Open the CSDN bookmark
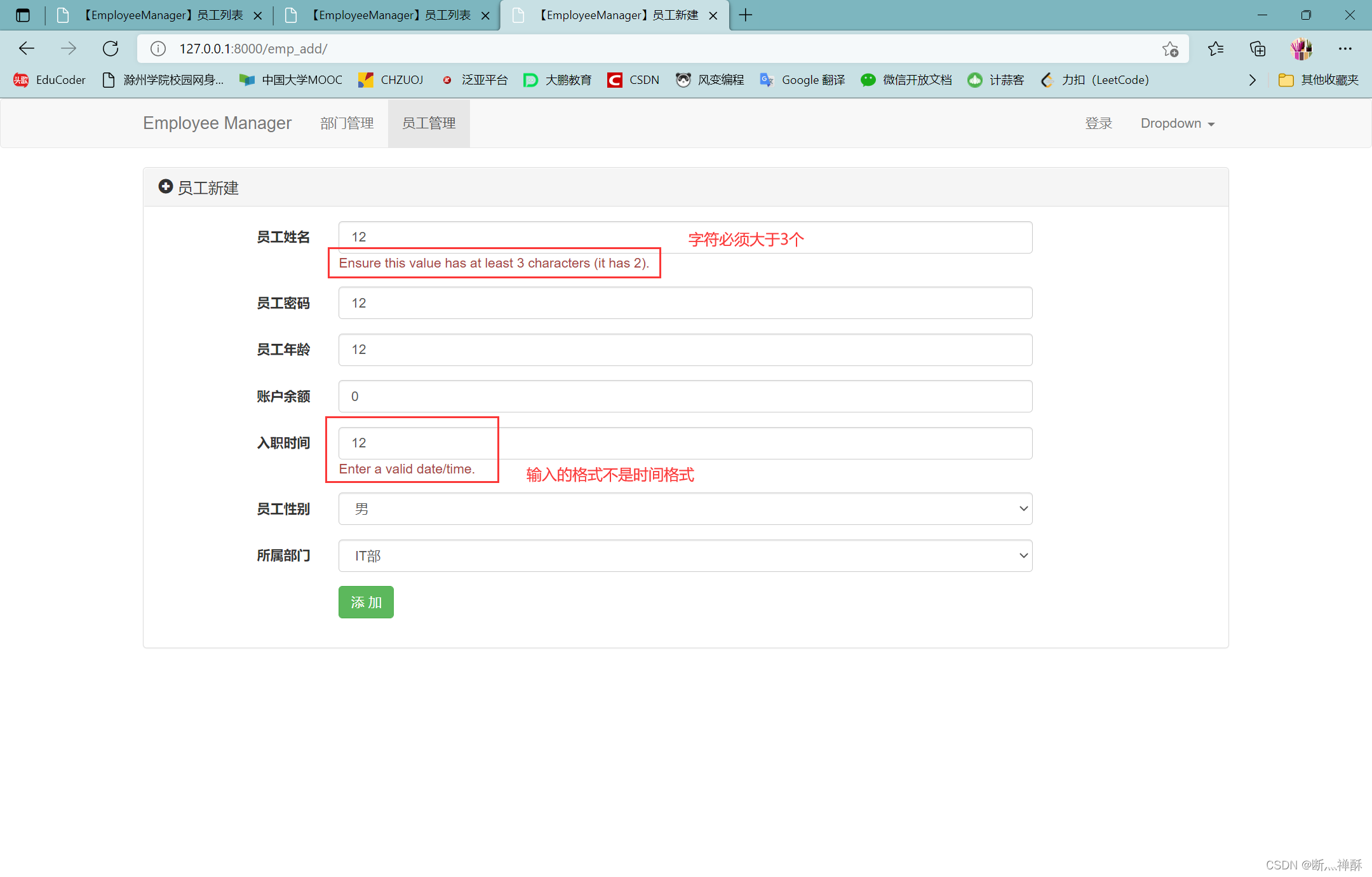The height and width of the screenshot is (877, 1372). point(633,80)
